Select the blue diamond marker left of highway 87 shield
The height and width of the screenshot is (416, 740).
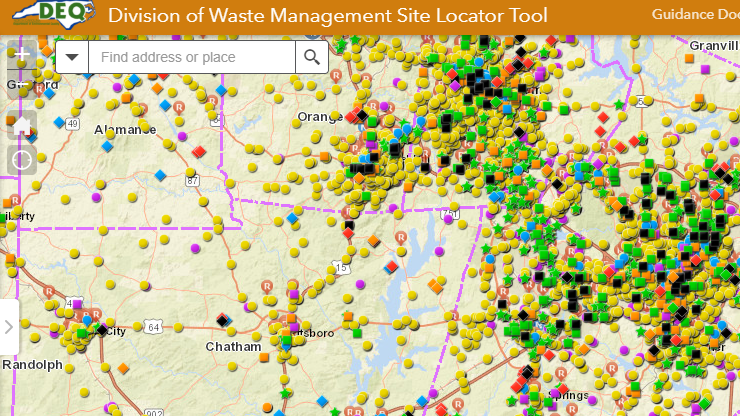tap(160, 176)
